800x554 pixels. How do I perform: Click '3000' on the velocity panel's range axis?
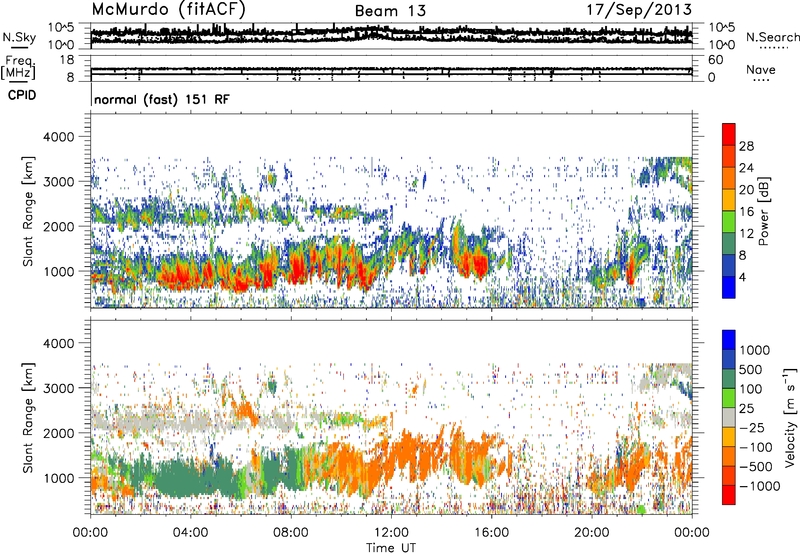(x=59, y=388)
